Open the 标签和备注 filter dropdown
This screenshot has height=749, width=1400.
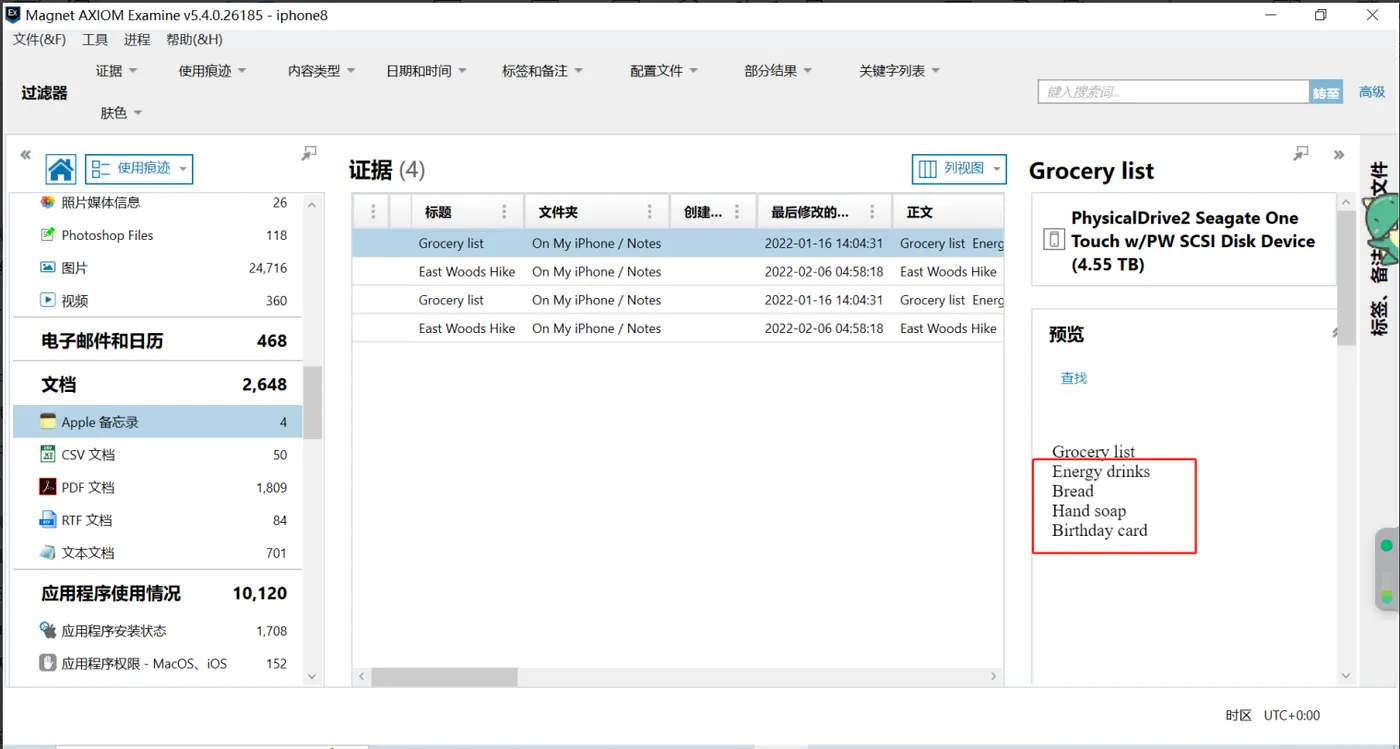(x=542, y=71)
